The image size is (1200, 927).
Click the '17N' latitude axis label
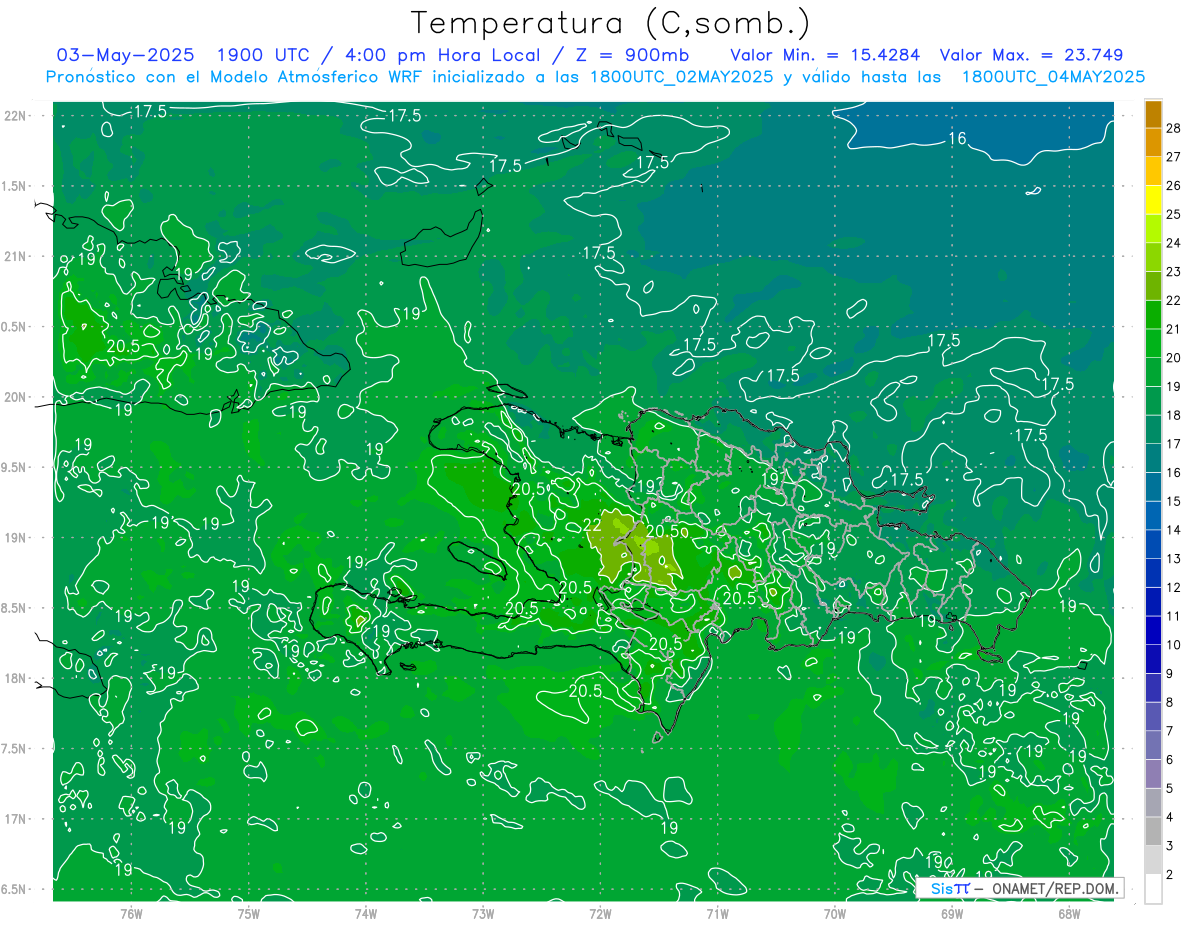pyautogui.click(x=16, y=819)
